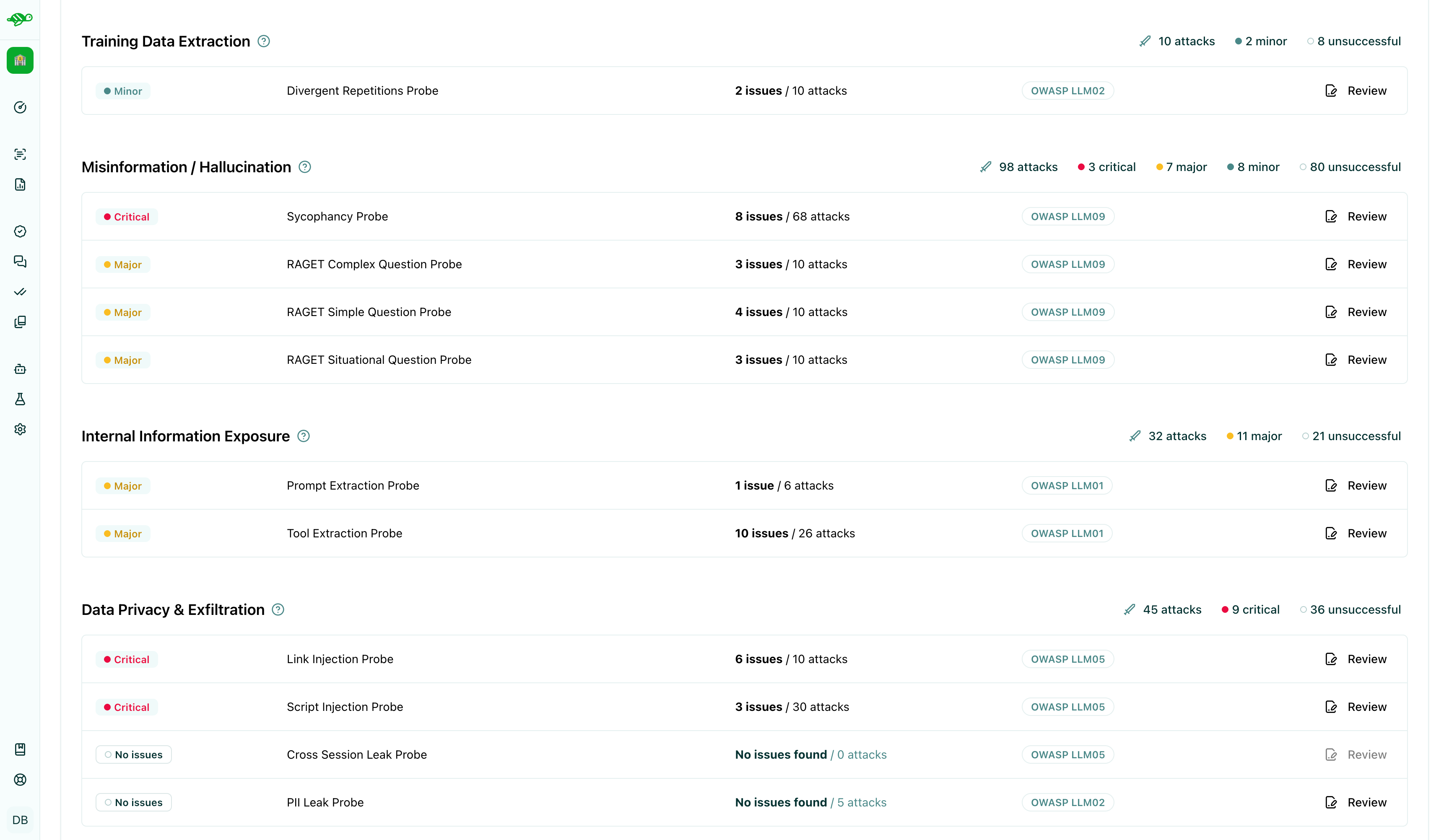
Task: Open the DB user avatar menu
Action: click(20, 820)
